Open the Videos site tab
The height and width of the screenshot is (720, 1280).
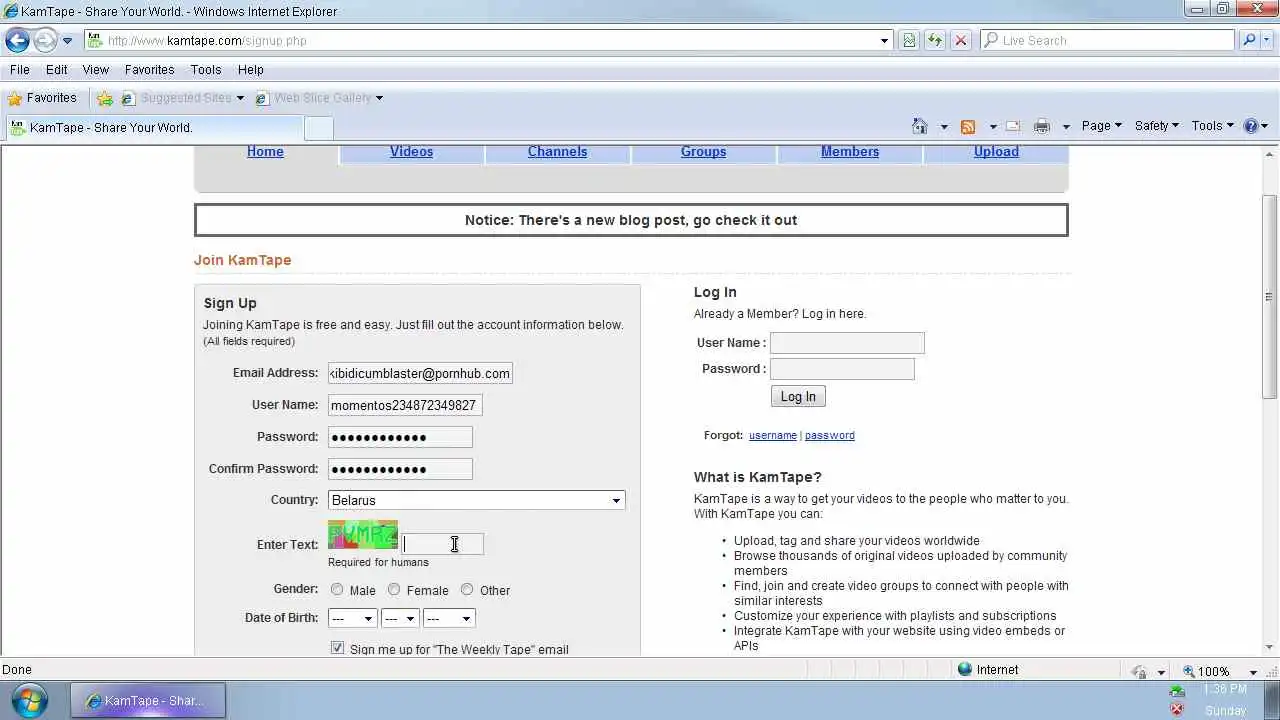[411, 152]
